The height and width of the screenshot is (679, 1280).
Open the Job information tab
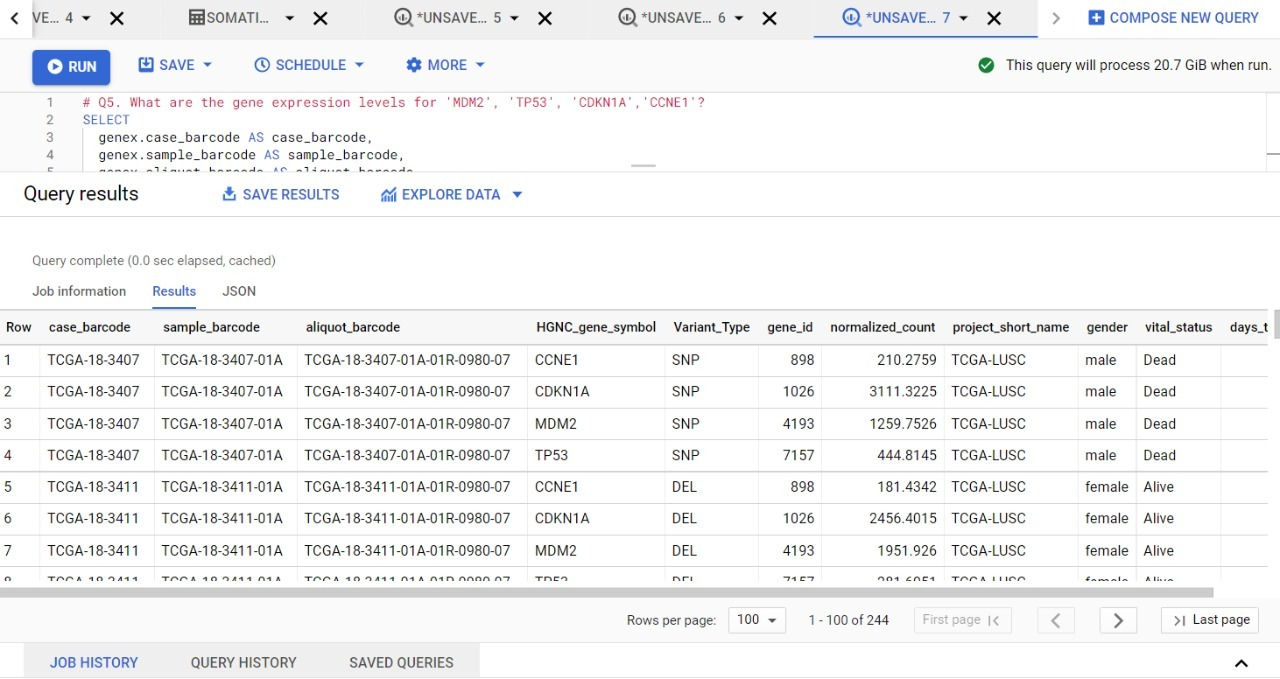click(78, 291)
